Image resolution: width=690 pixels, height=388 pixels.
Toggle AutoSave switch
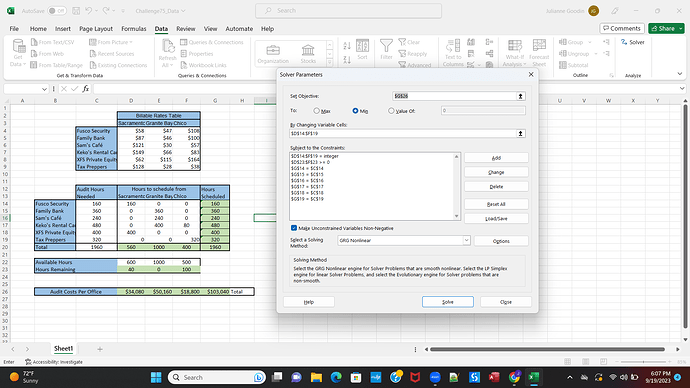pyautogui.click(x=57, y=11)
